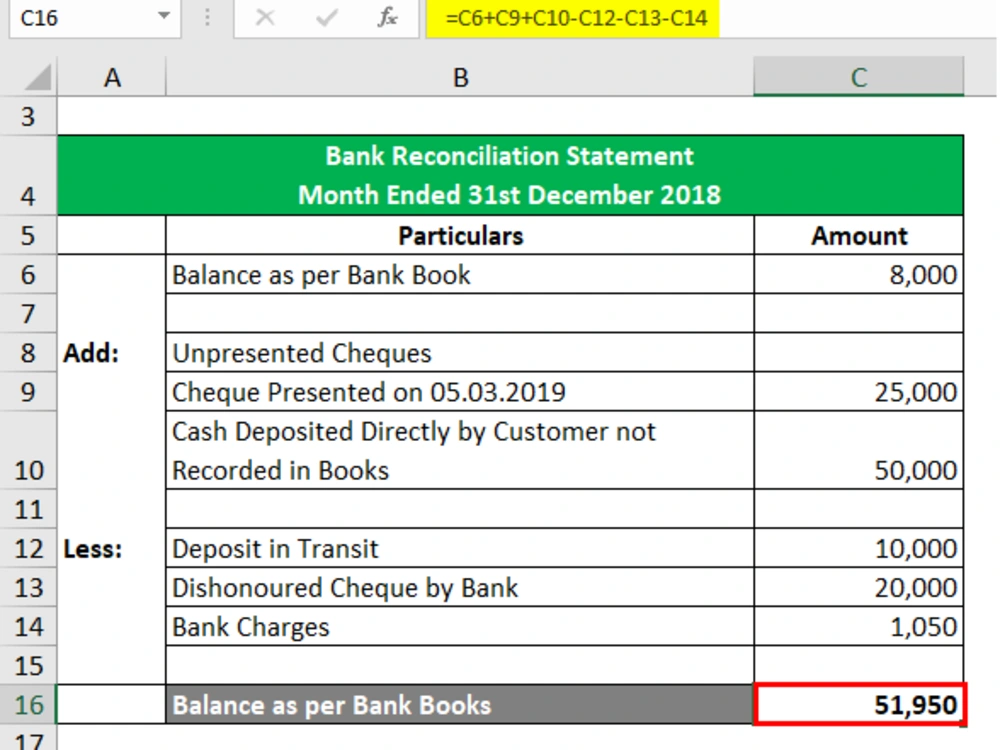Image resolution: width=1000 pixels, height=750 pixels.
Task: Click the Cancel X icon in formula bar
Action: click(265, 17)
